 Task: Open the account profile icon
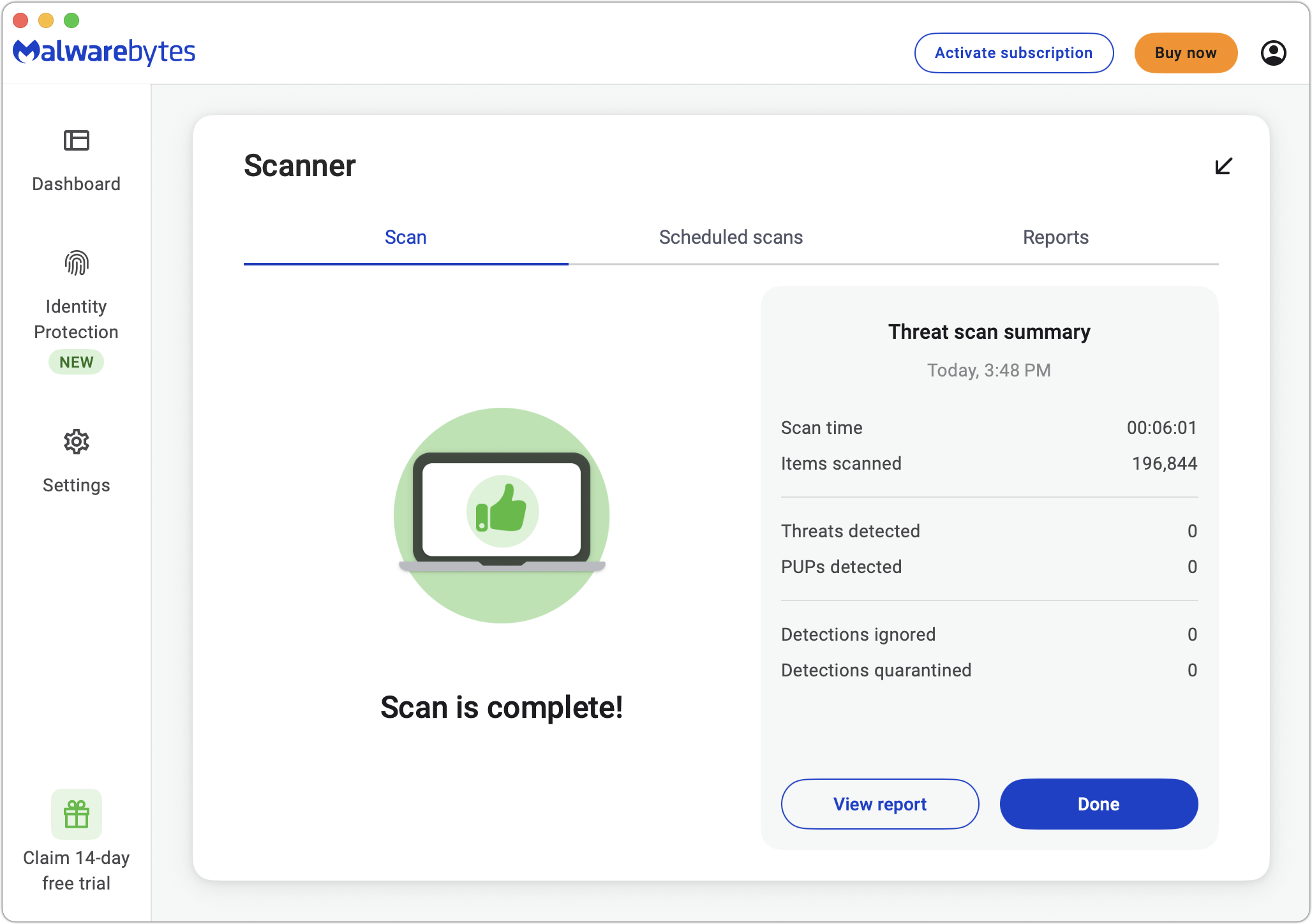pos(1274,52)
